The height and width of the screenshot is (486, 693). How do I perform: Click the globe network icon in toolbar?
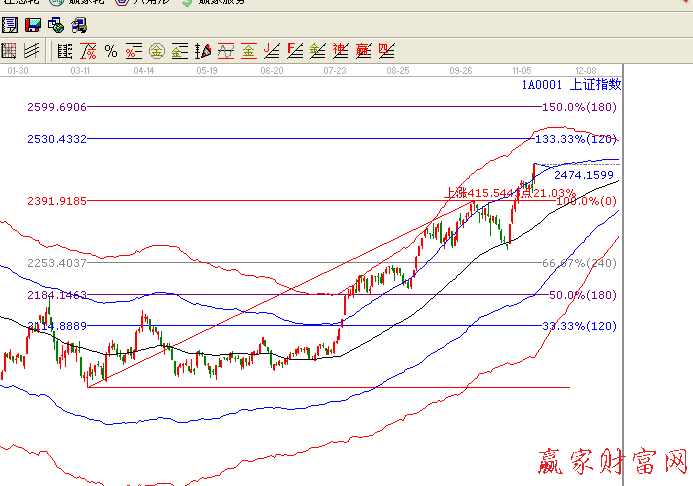point(56,25)
